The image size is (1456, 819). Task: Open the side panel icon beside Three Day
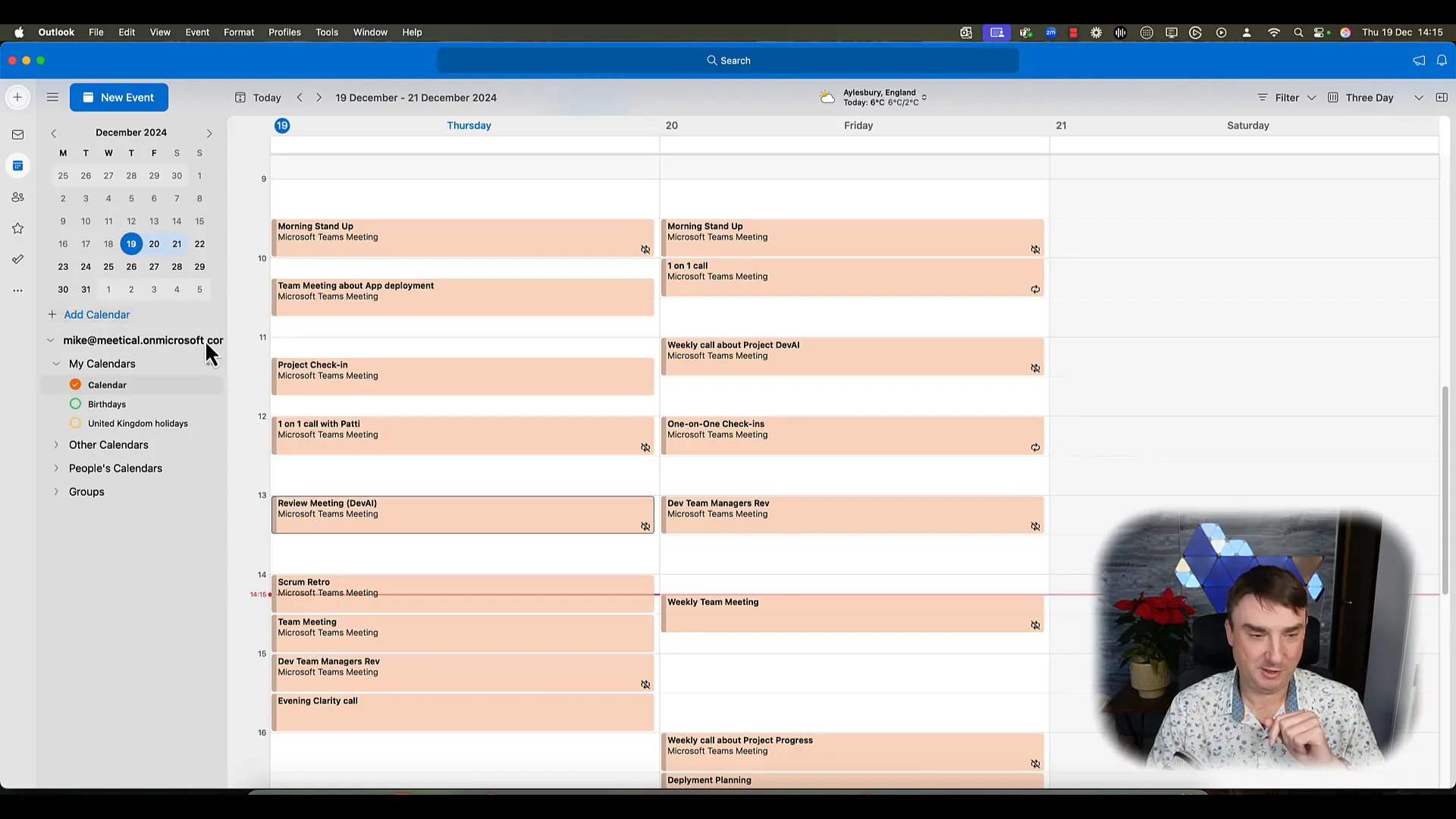[1442, 98]
